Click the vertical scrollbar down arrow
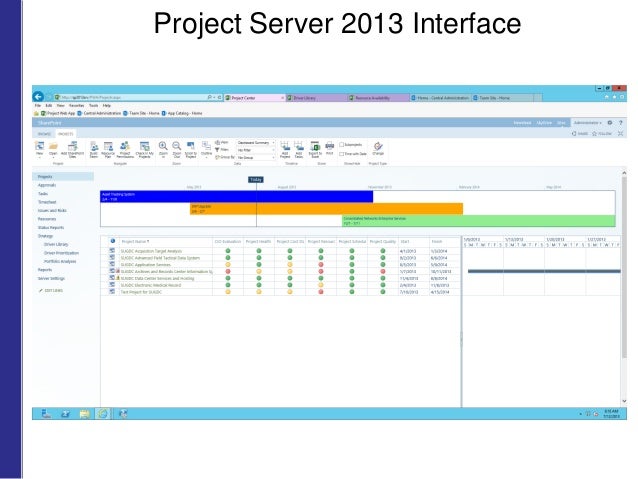Image resolution: width=638 pixels, height=479 pixels. point(624,401)
